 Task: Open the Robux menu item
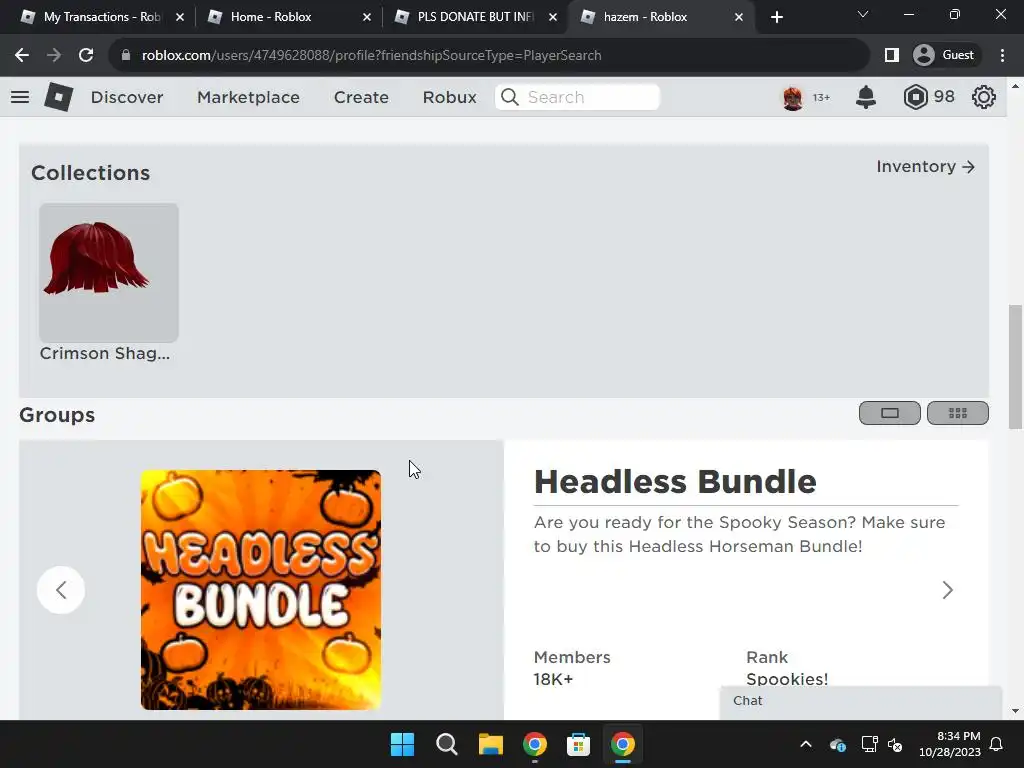[x=449, y=97]
